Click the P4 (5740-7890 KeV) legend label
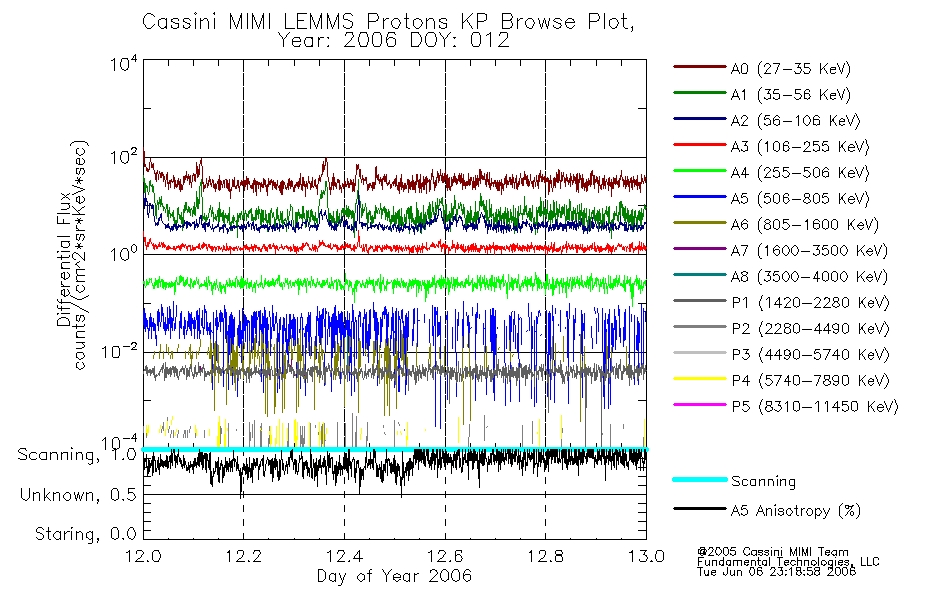The width and height of the screenshot is (950, 600). (x=810, y=381)
